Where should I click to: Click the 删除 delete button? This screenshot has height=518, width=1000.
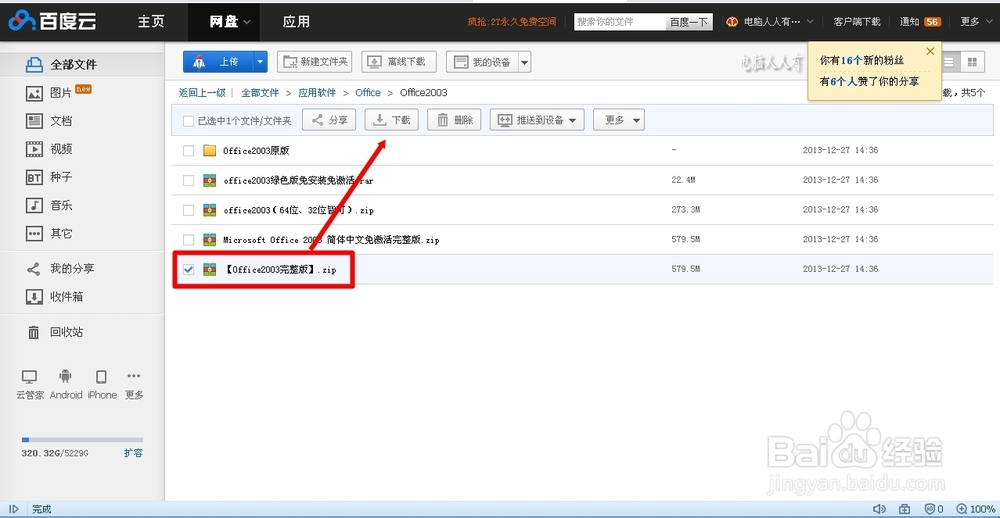454,120
